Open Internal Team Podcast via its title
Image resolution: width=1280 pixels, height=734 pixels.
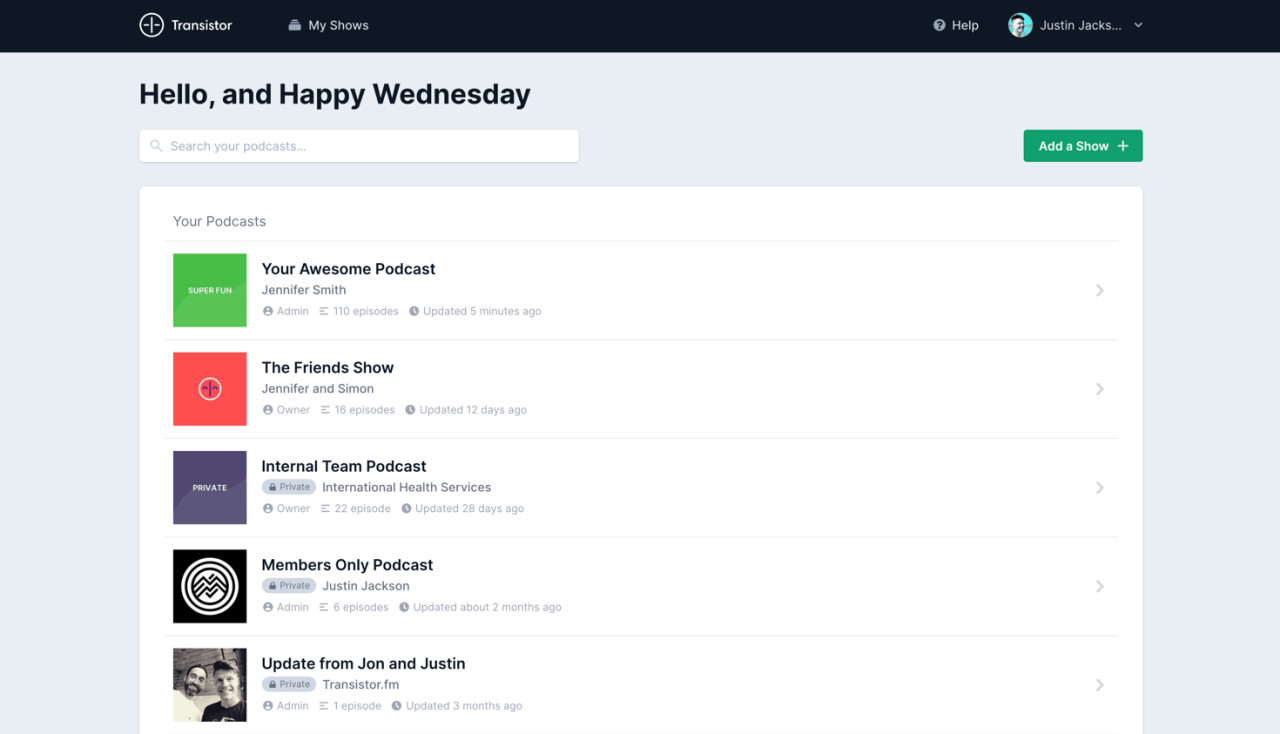(x=344, y=466)
